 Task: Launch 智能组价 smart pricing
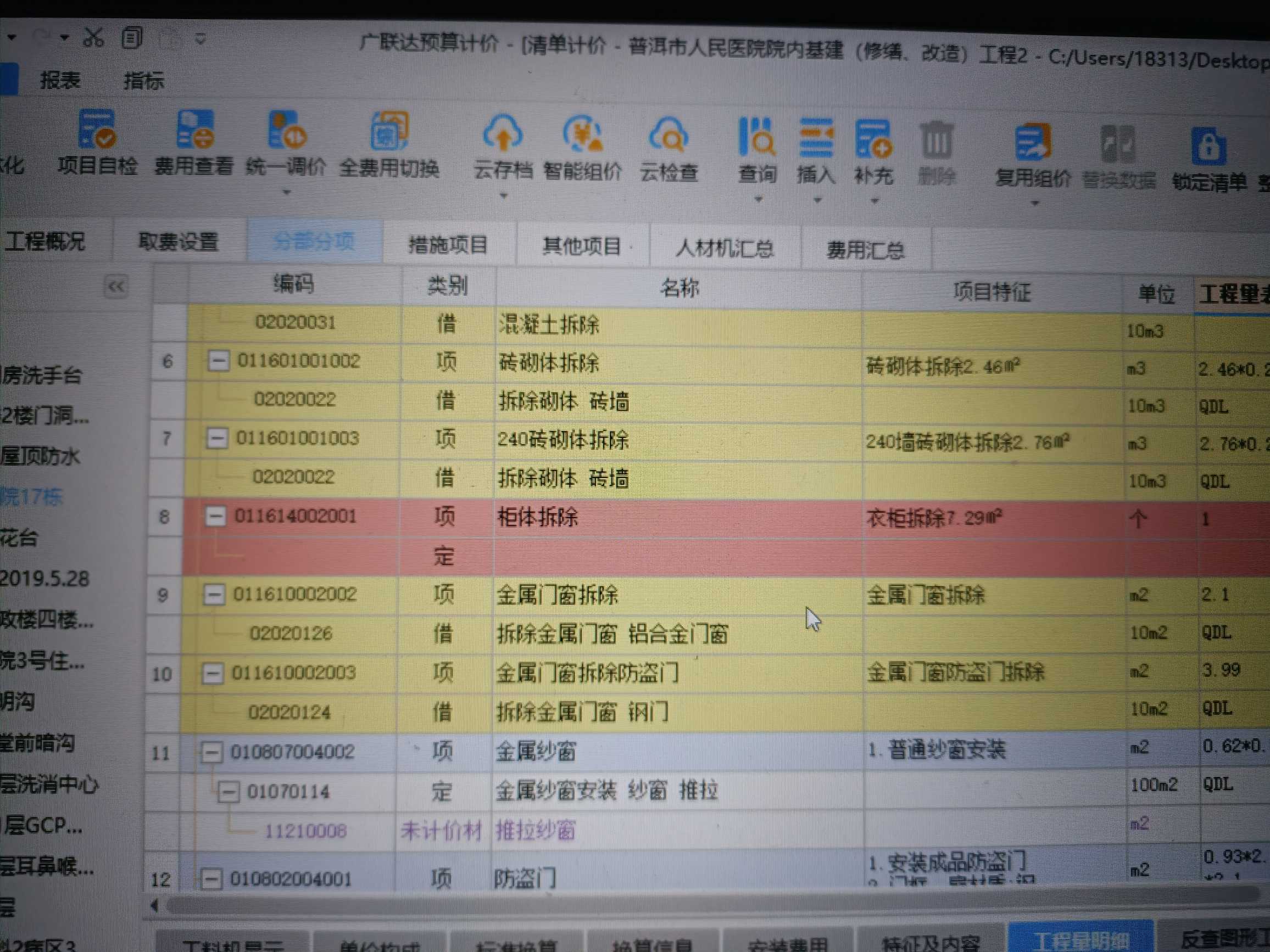[x=581, y=138]
